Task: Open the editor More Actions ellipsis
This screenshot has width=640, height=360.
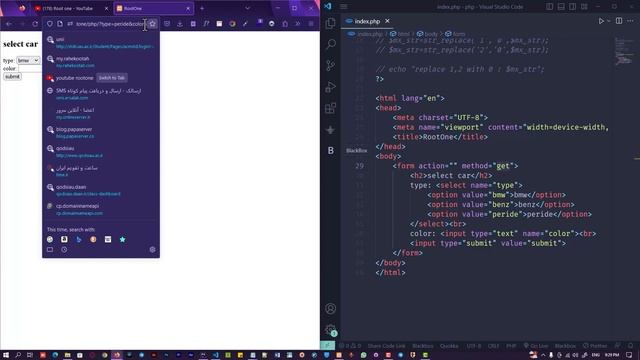Action: pyautogui.click(x=631, y=21)
